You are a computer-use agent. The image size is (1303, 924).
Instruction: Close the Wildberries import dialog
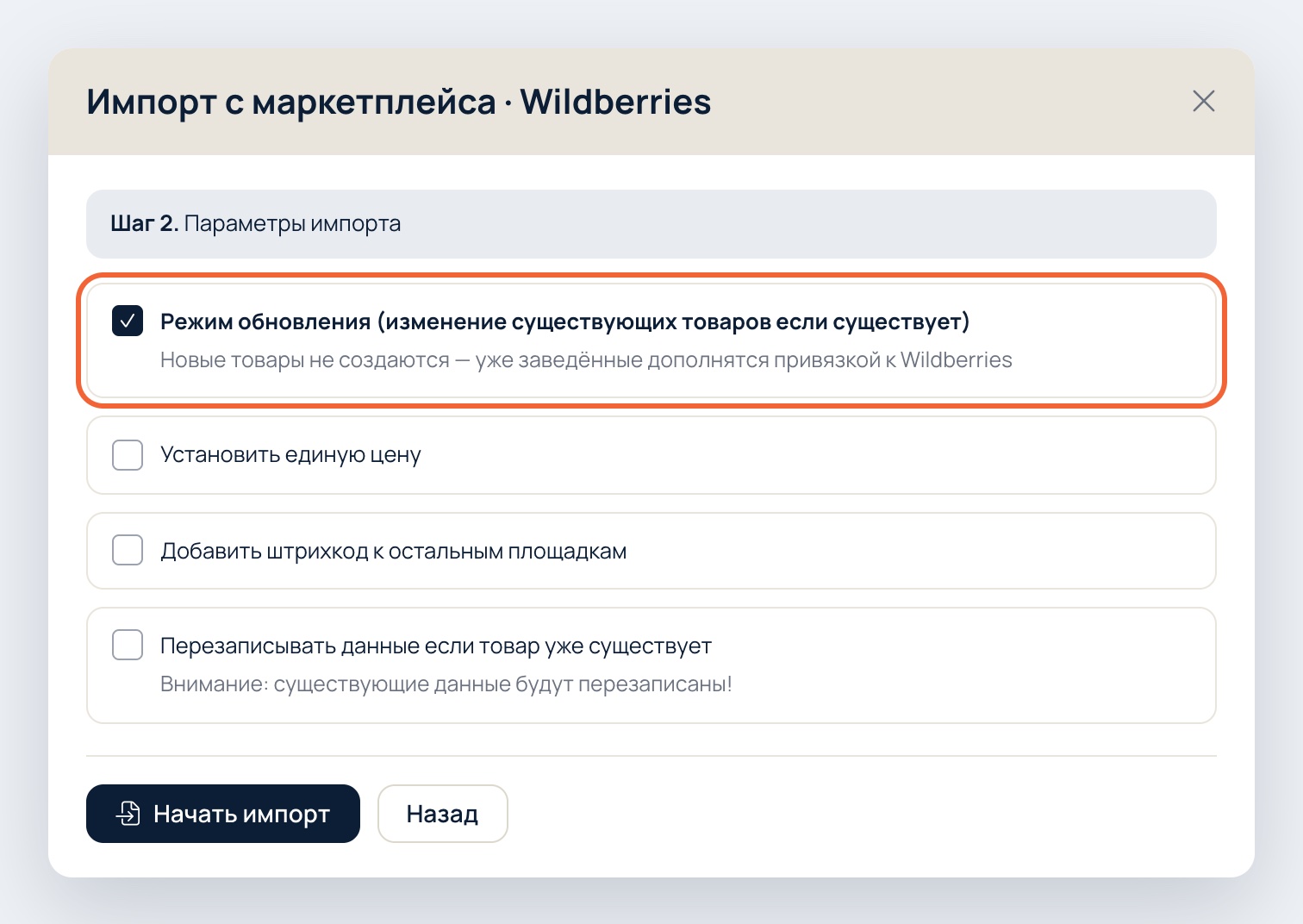[x=1203, y=101]
